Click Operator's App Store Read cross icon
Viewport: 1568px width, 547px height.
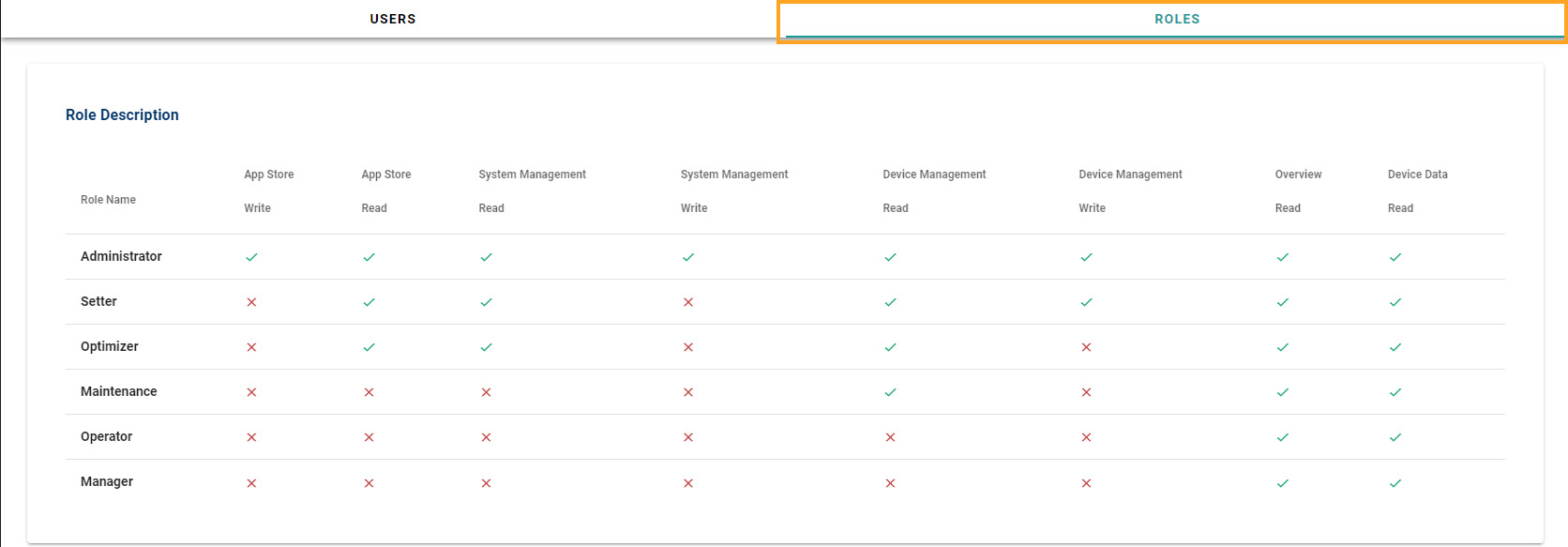(x=369, y=437)
